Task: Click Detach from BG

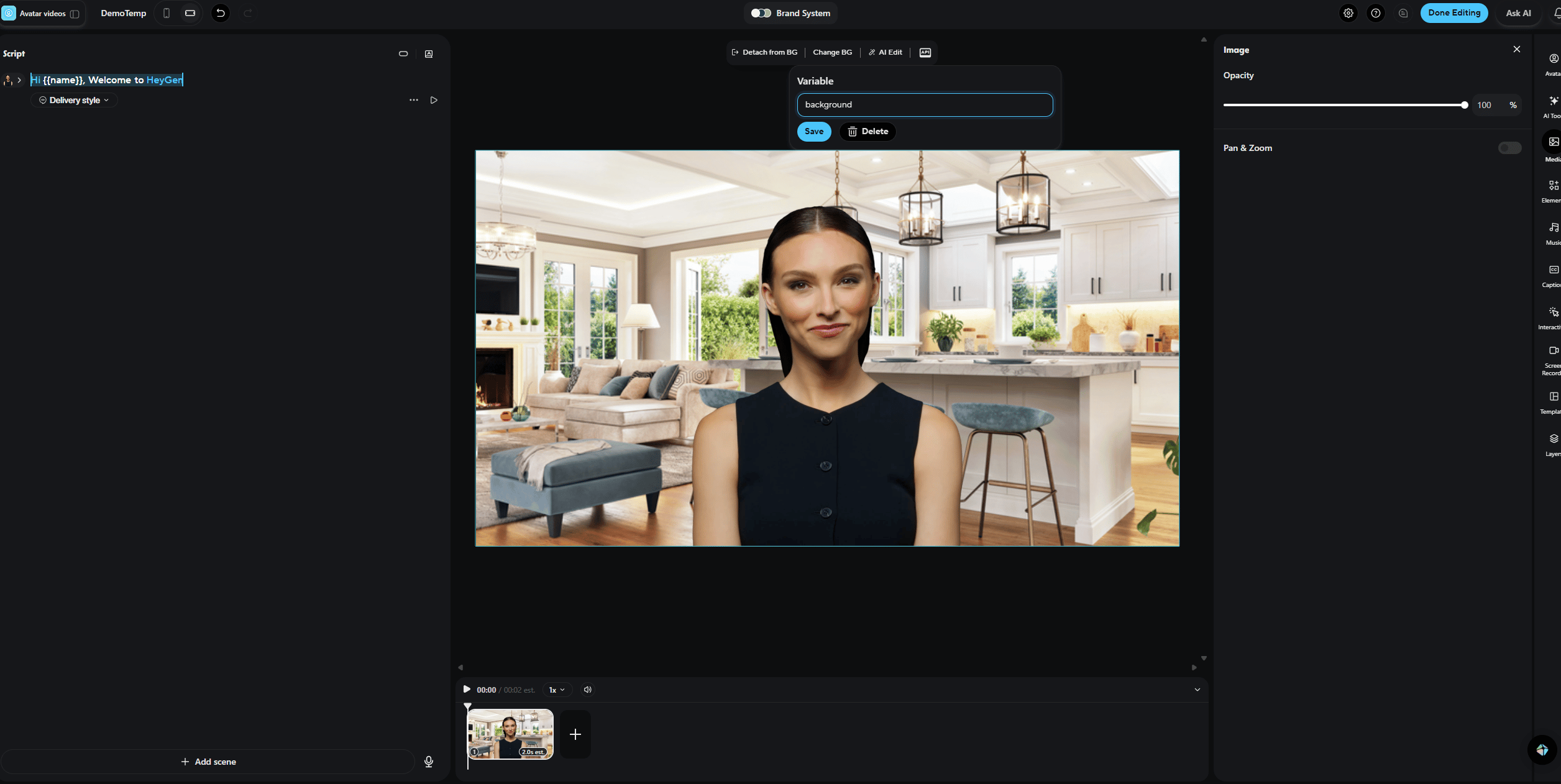Action: (764, 52)
